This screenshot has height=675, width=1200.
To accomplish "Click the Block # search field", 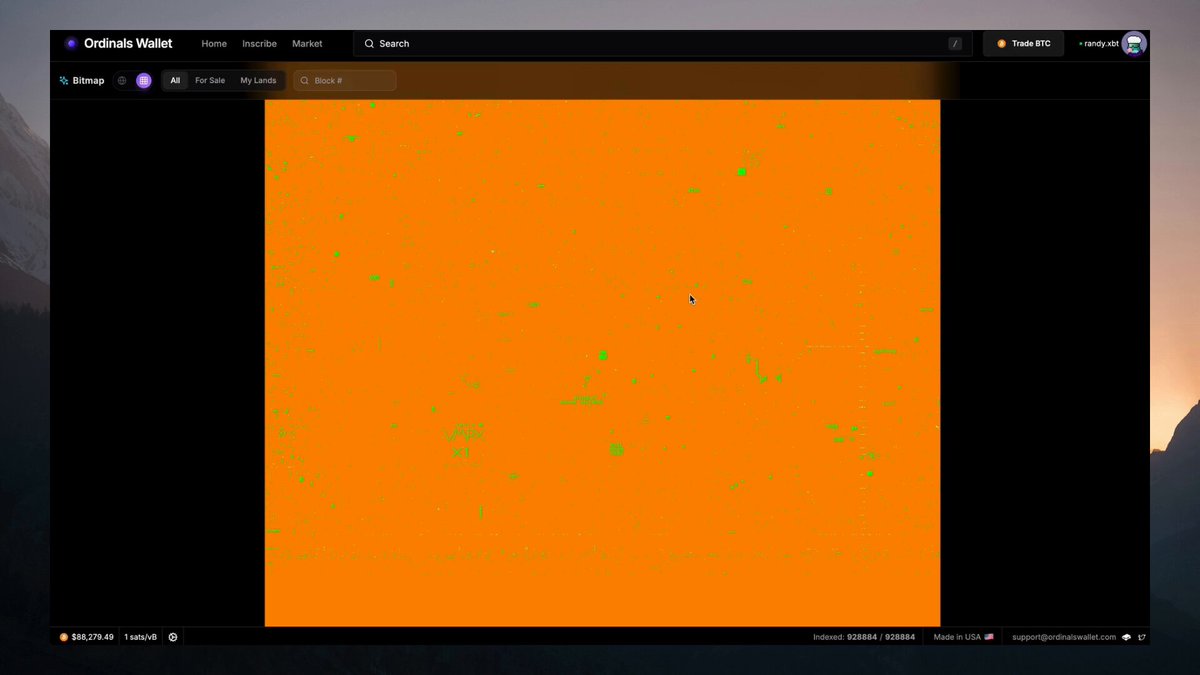I will click(345, 80).
